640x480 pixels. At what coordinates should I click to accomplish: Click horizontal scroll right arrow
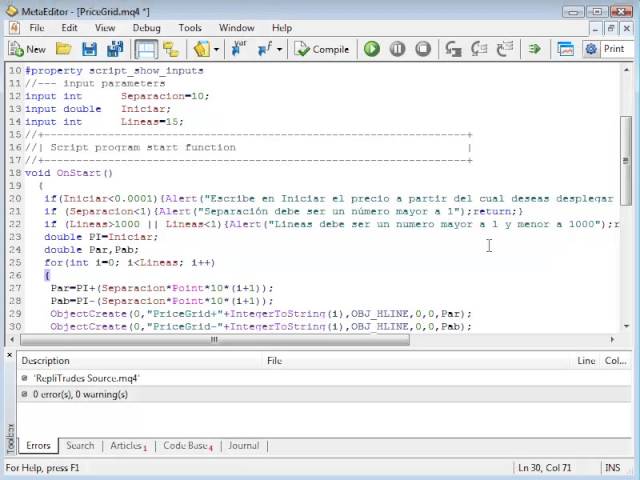pyautogui.click(x=612, y=340)
